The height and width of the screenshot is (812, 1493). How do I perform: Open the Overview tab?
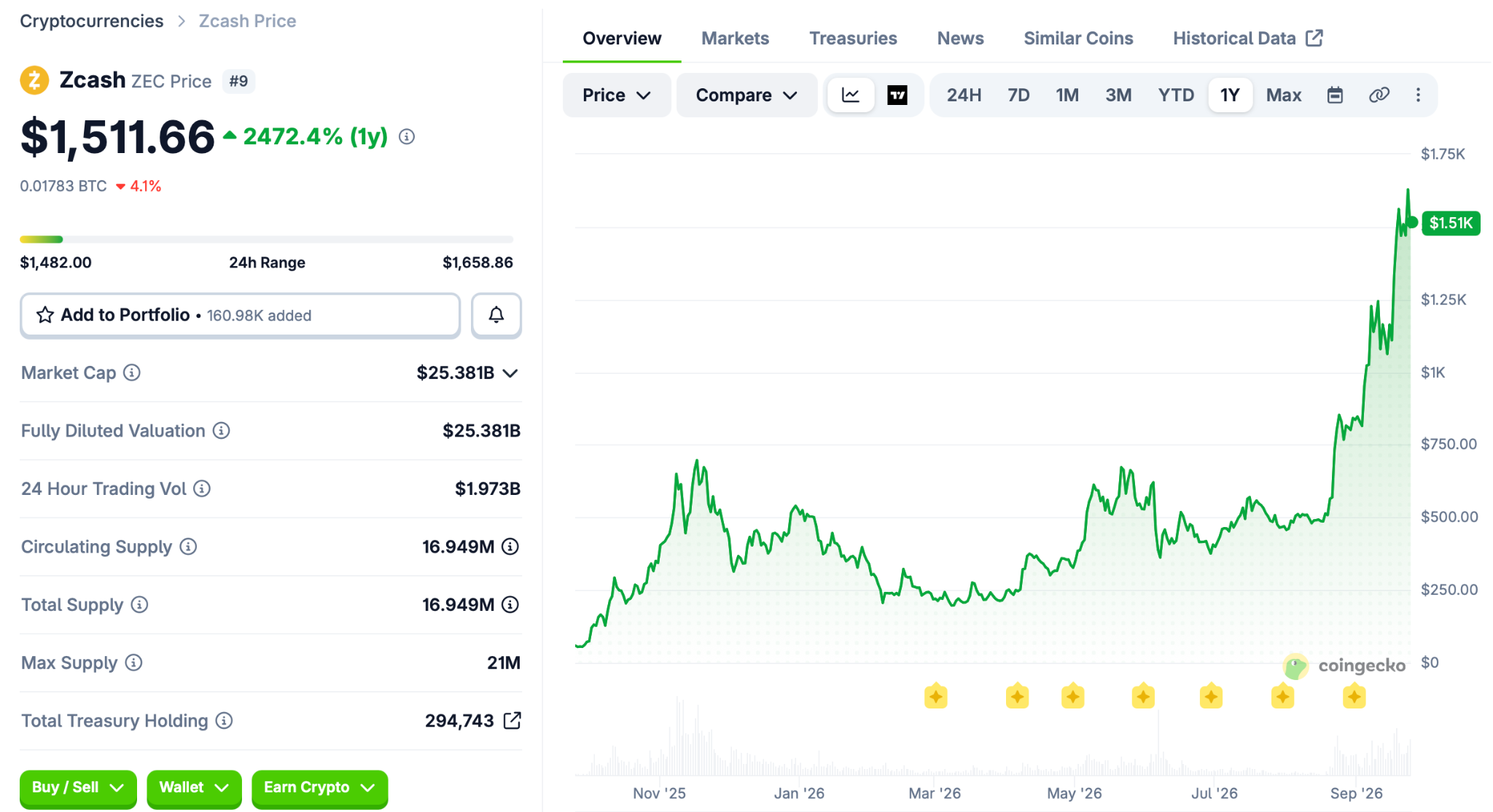(x=622, y=38)
